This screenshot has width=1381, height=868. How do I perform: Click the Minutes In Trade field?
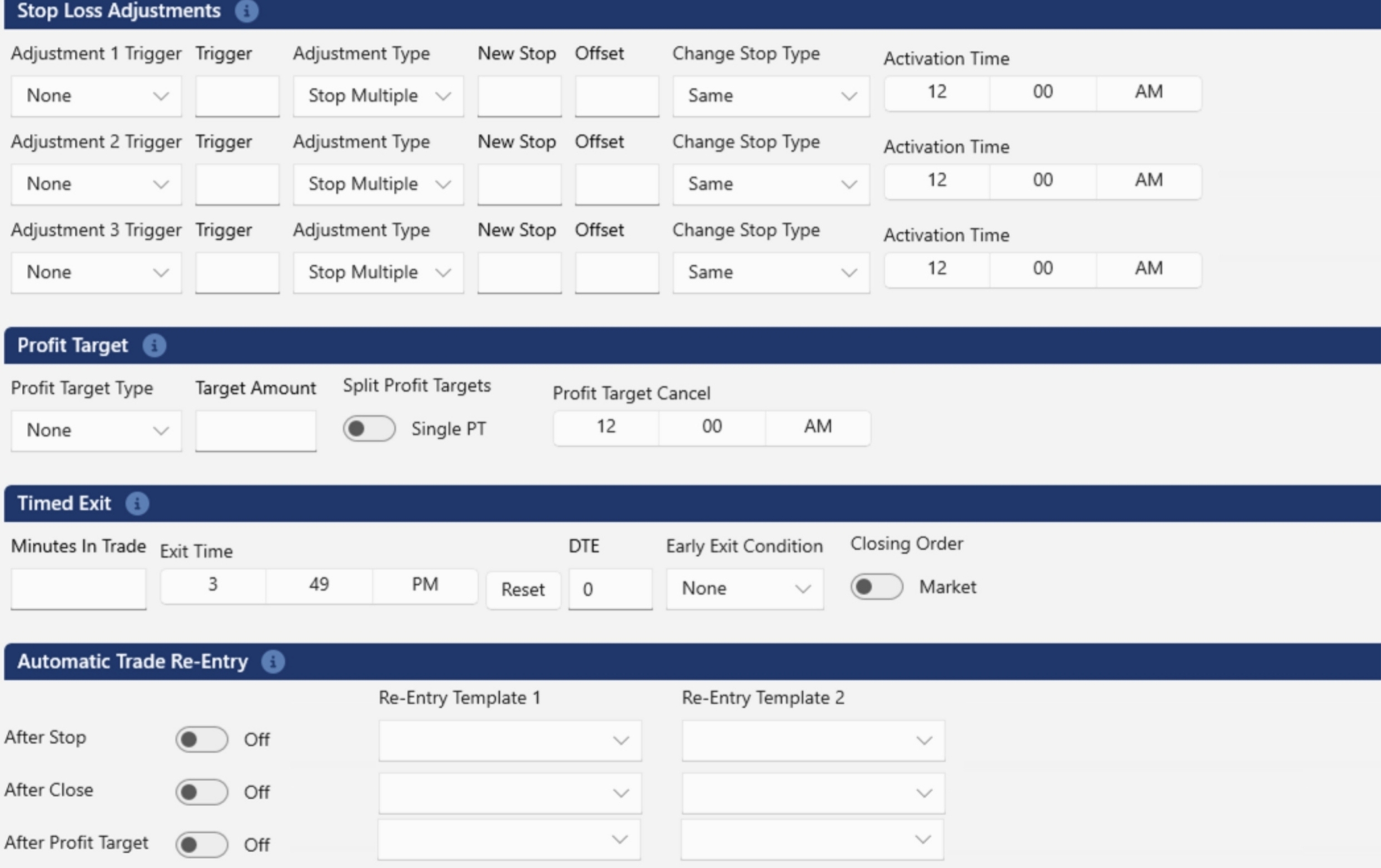pyautogui.click(x=78, y=589)
